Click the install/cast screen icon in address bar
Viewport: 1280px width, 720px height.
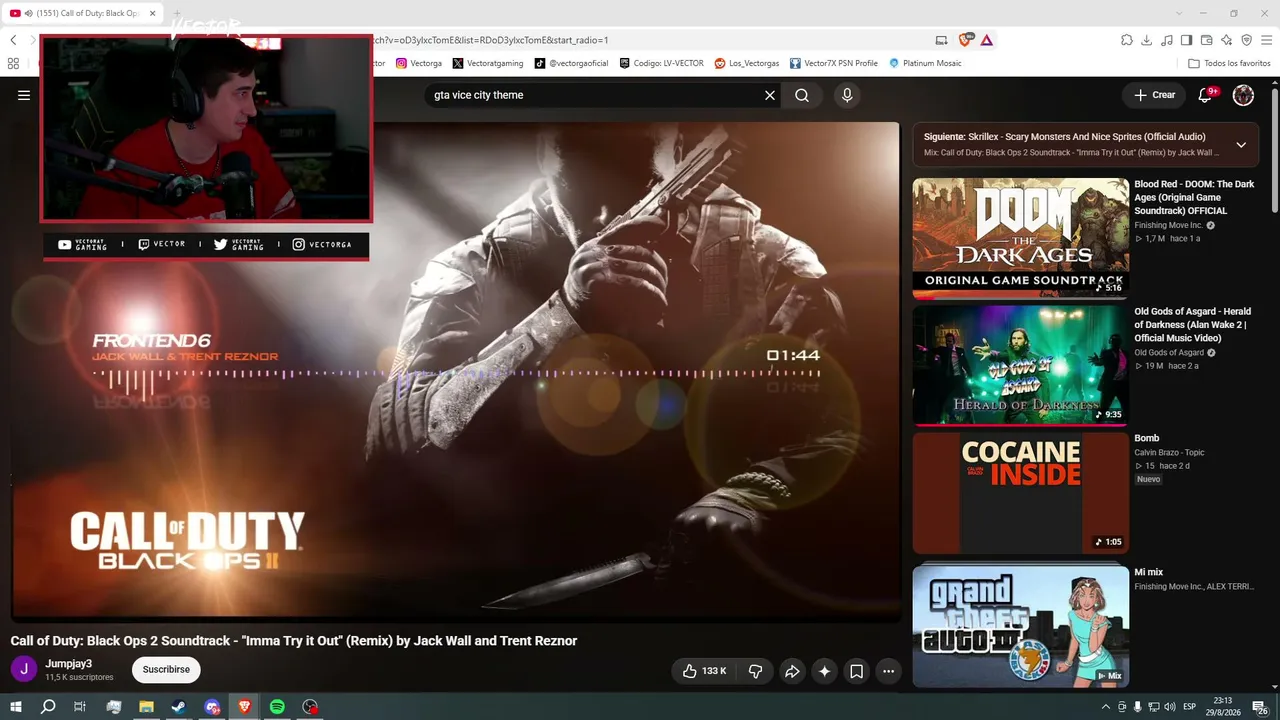point(941,40)
